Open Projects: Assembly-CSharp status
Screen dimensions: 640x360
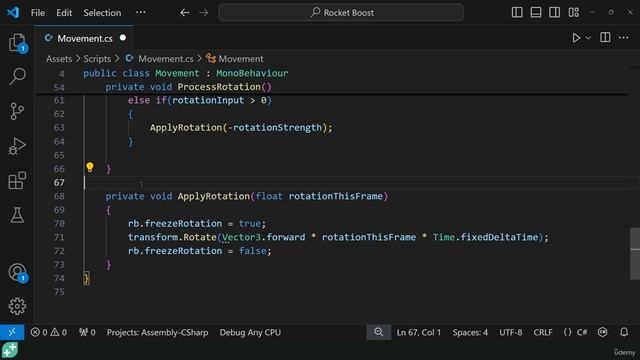(x=158, y=332)
